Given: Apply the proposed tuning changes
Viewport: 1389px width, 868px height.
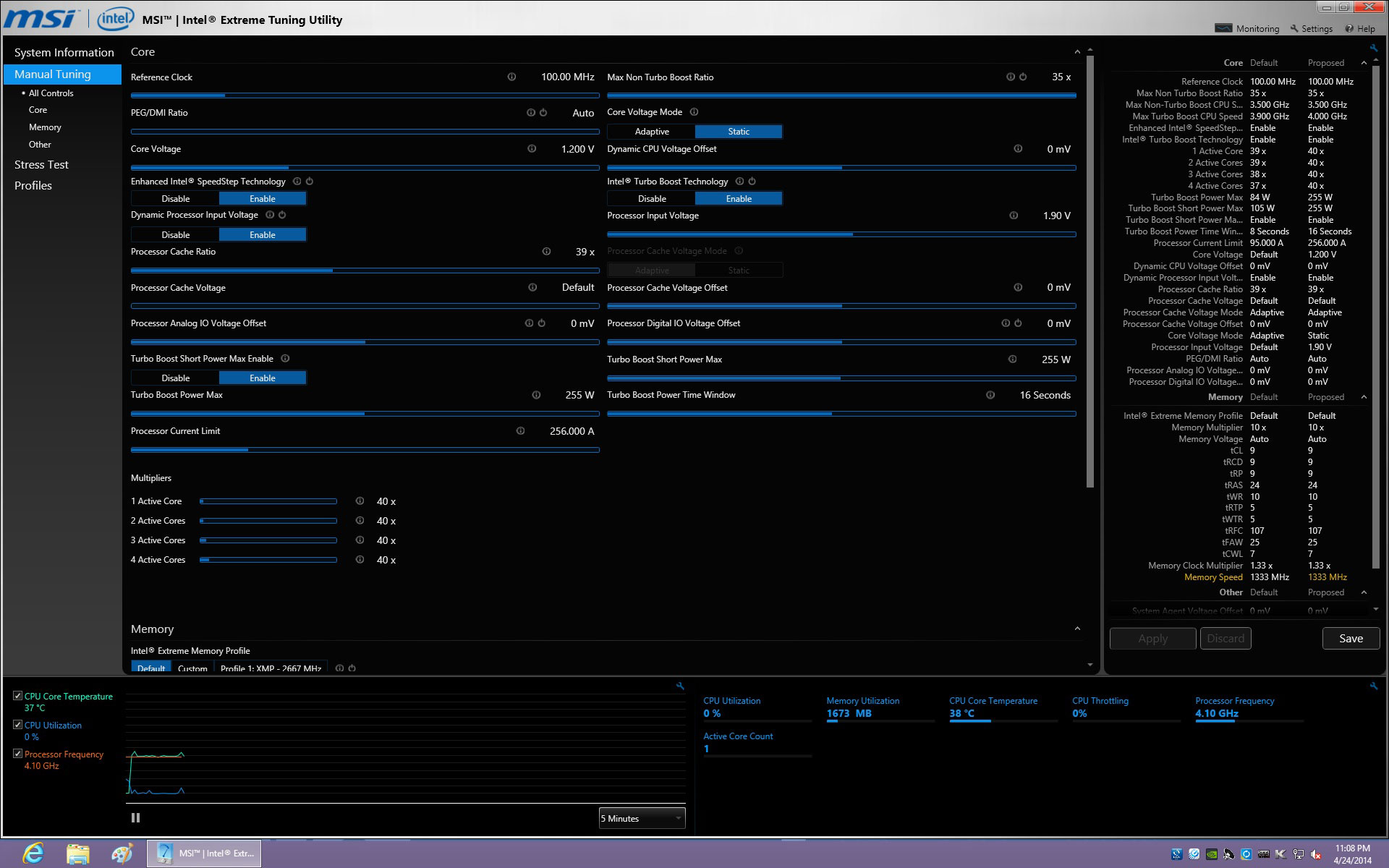Looking at the screenshot, I should (x=1152, y=638).
